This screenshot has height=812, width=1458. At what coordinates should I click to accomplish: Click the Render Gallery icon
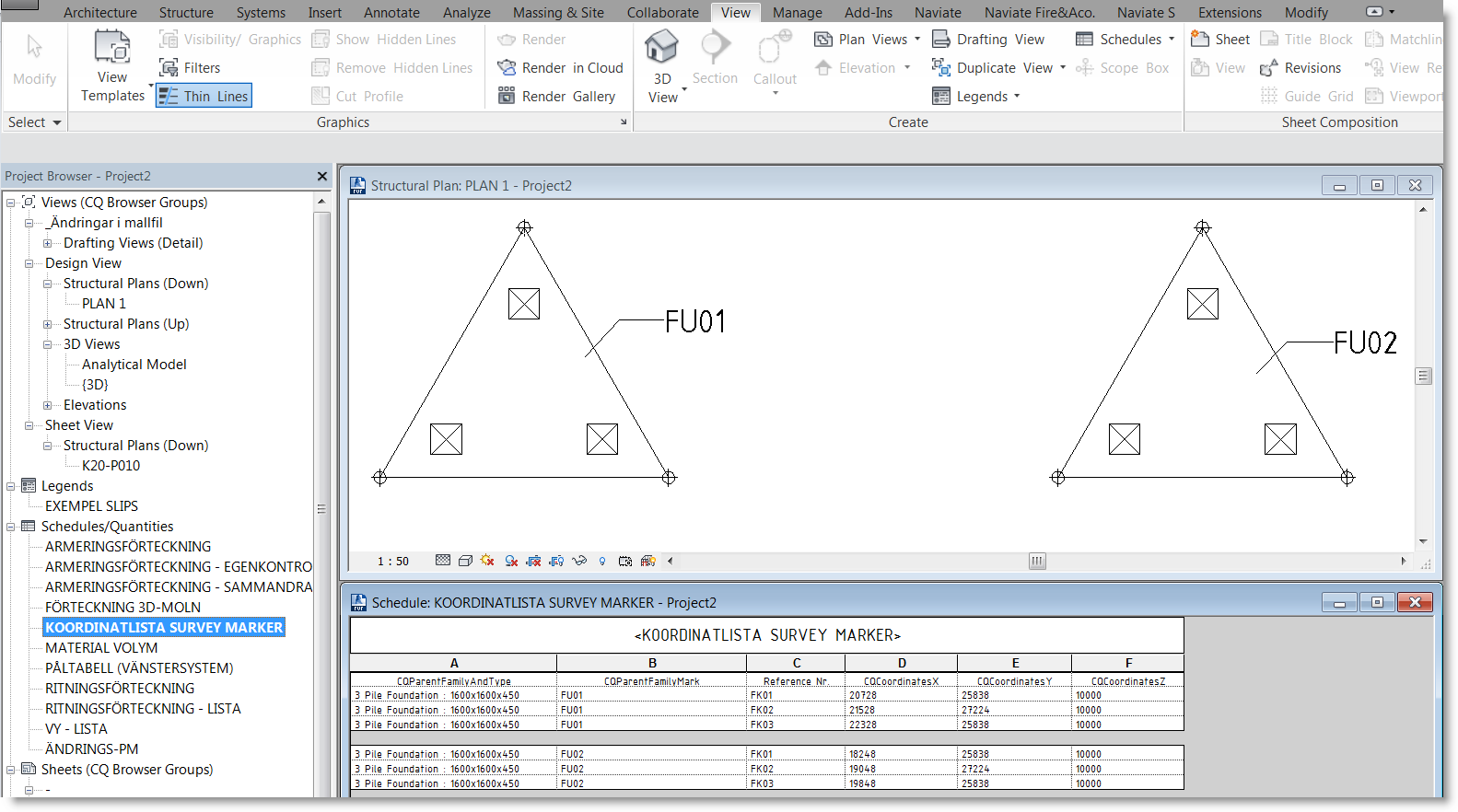[507, 97]
